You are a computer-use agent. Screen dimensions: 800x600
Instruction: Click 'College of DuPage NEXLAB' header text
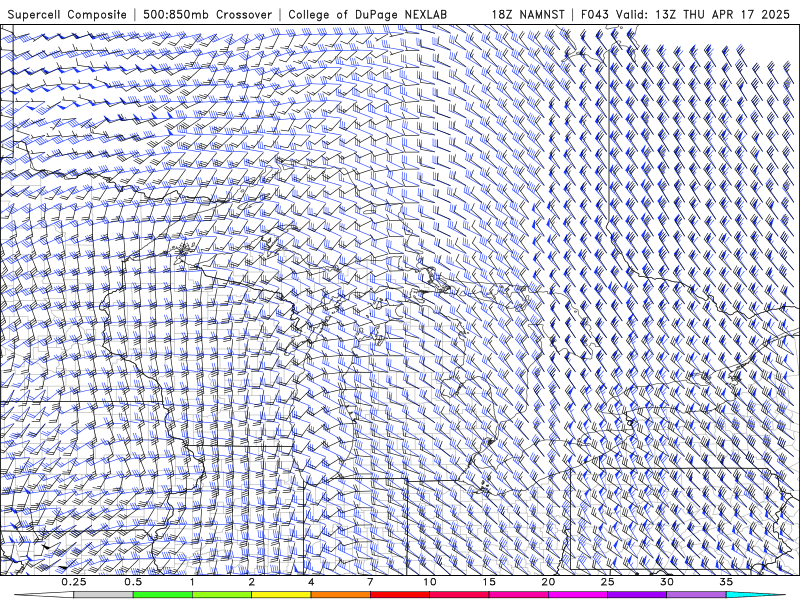click(x=367, y=14)
